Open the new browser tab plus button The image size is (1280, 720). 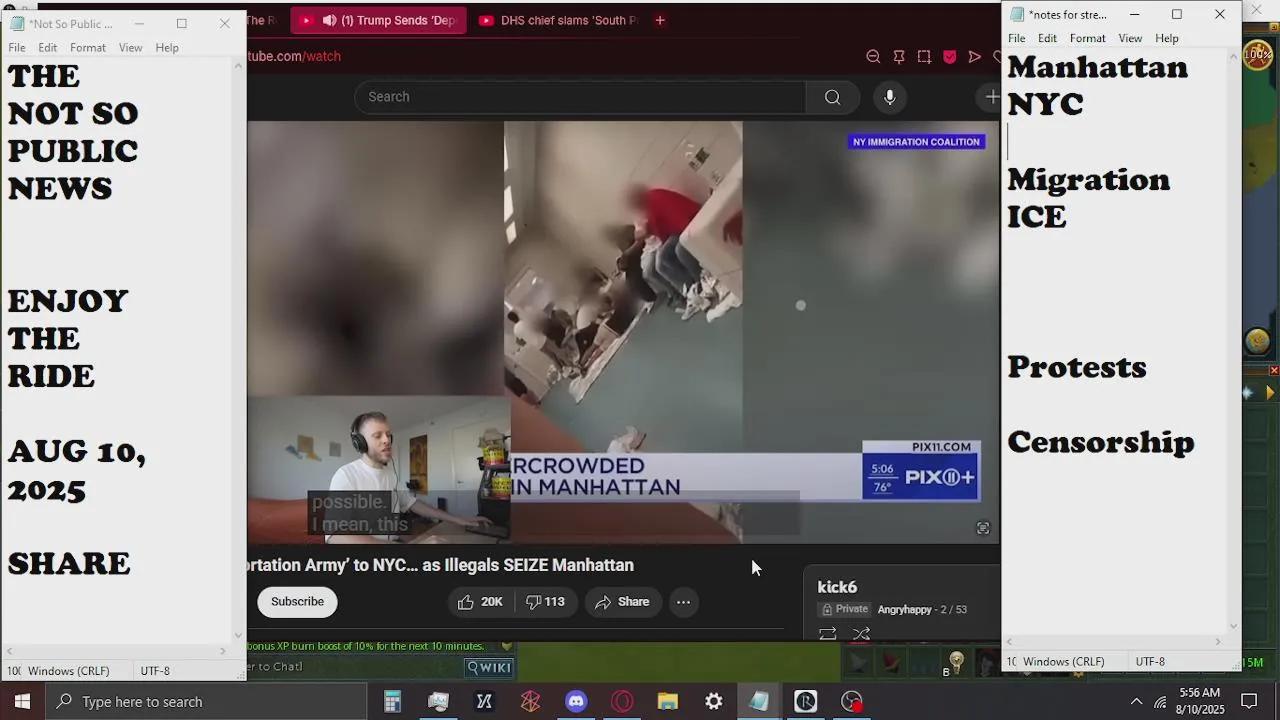coord(660,20)
